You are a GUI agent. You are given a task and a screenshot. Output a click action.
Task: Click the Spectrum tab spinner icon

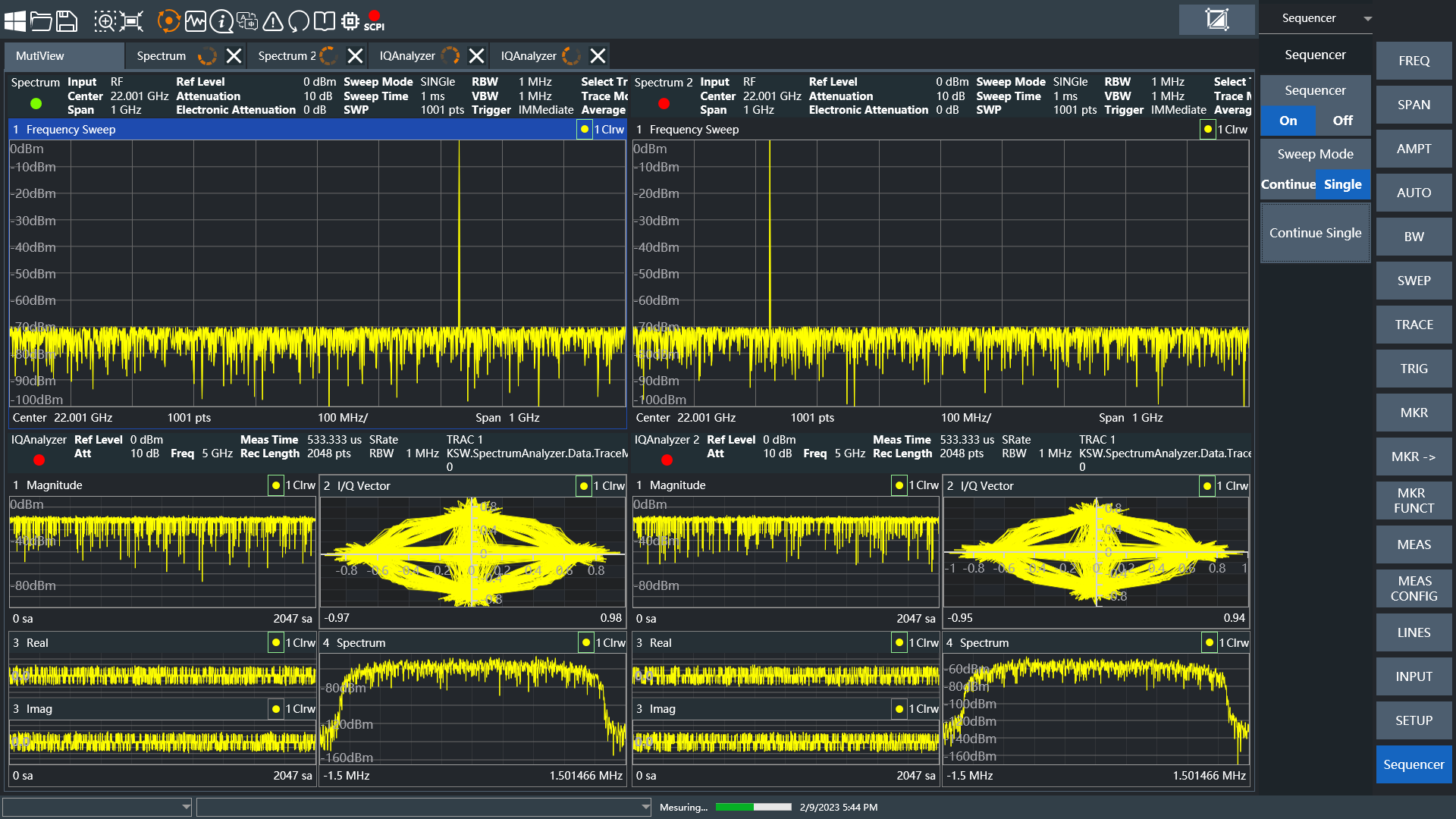(207, 55)
